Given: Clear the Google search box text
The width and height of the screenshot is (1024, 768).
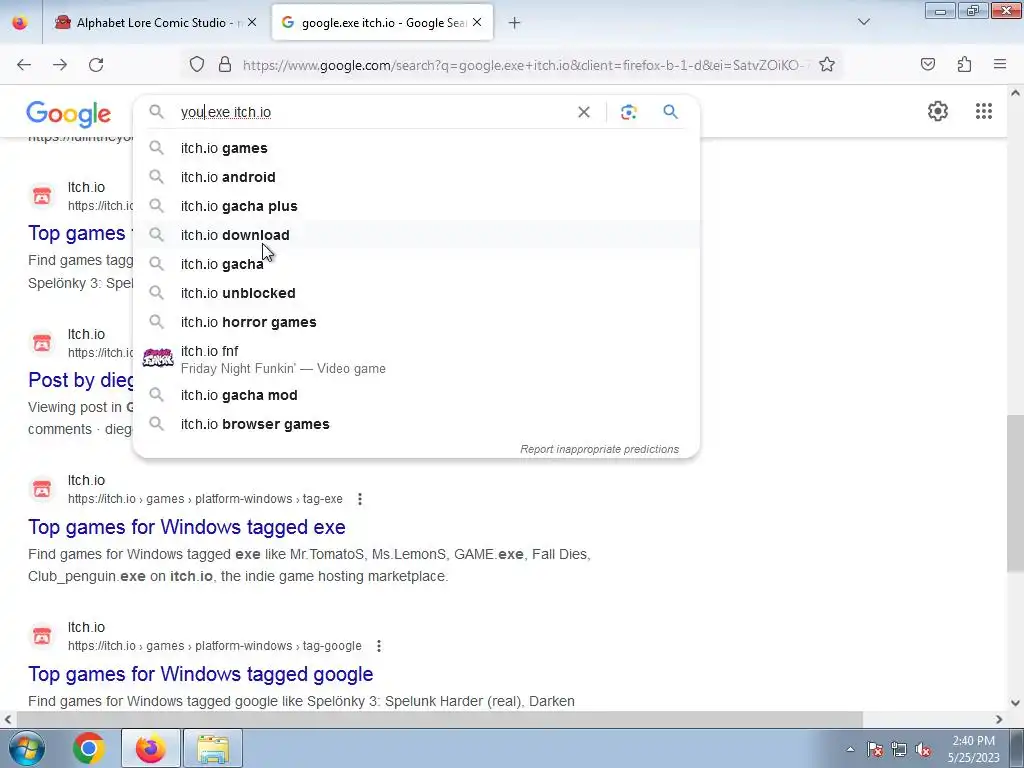Looking at the screenshot, I should pos(584,112).
